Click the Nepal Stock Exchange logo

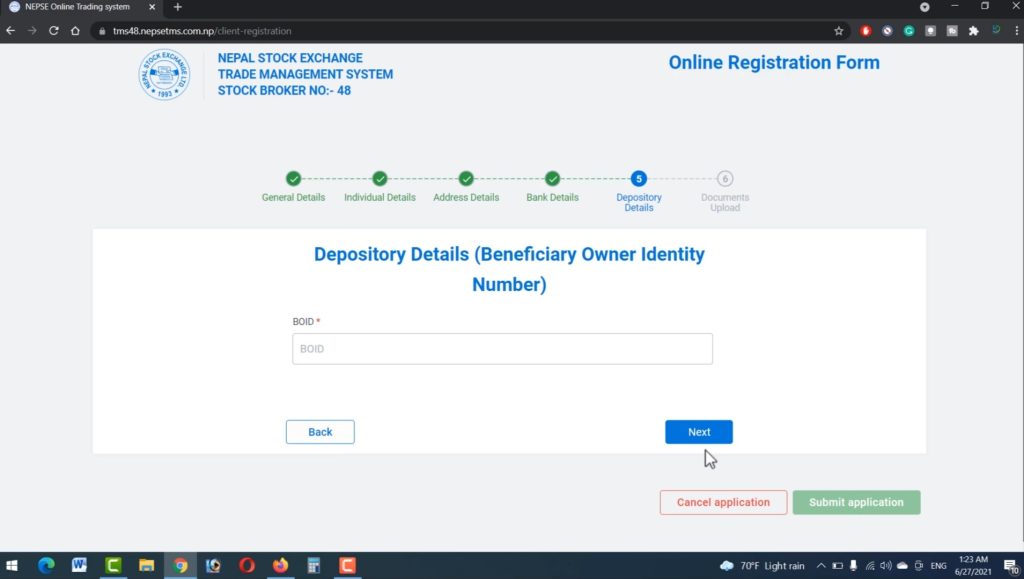coord(164,74)
